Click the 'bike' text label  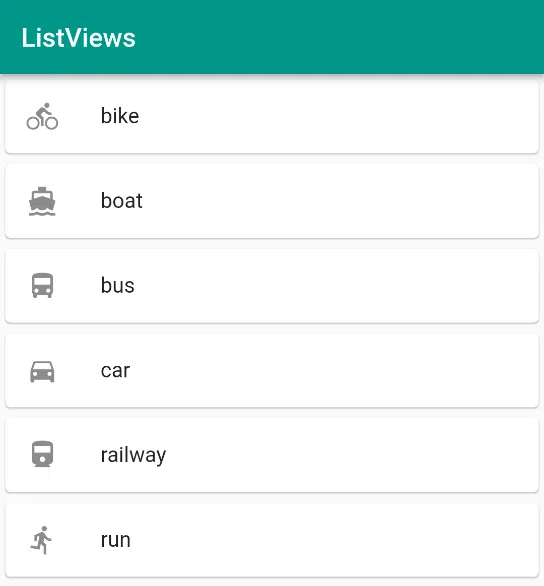[x=120, y=116]
